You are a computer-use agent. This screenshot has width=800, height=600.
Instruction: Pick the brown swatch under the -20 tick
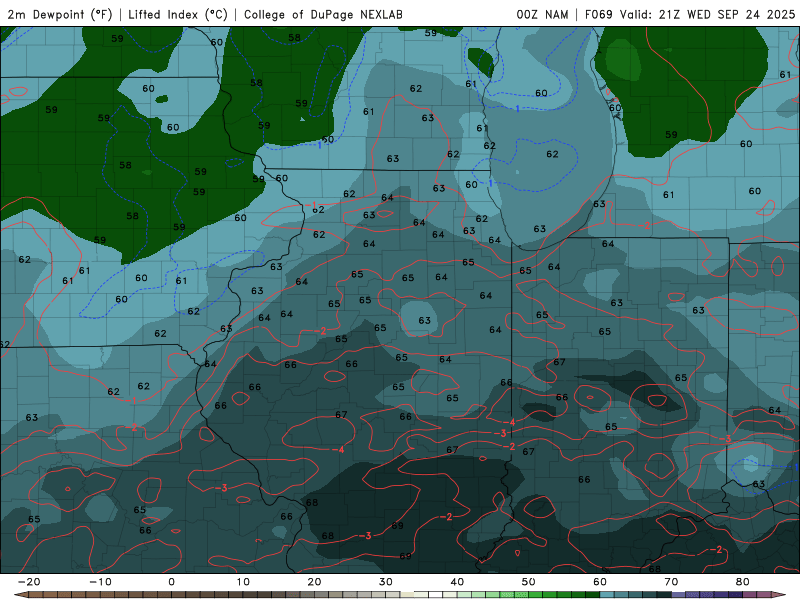coord(36,594)
